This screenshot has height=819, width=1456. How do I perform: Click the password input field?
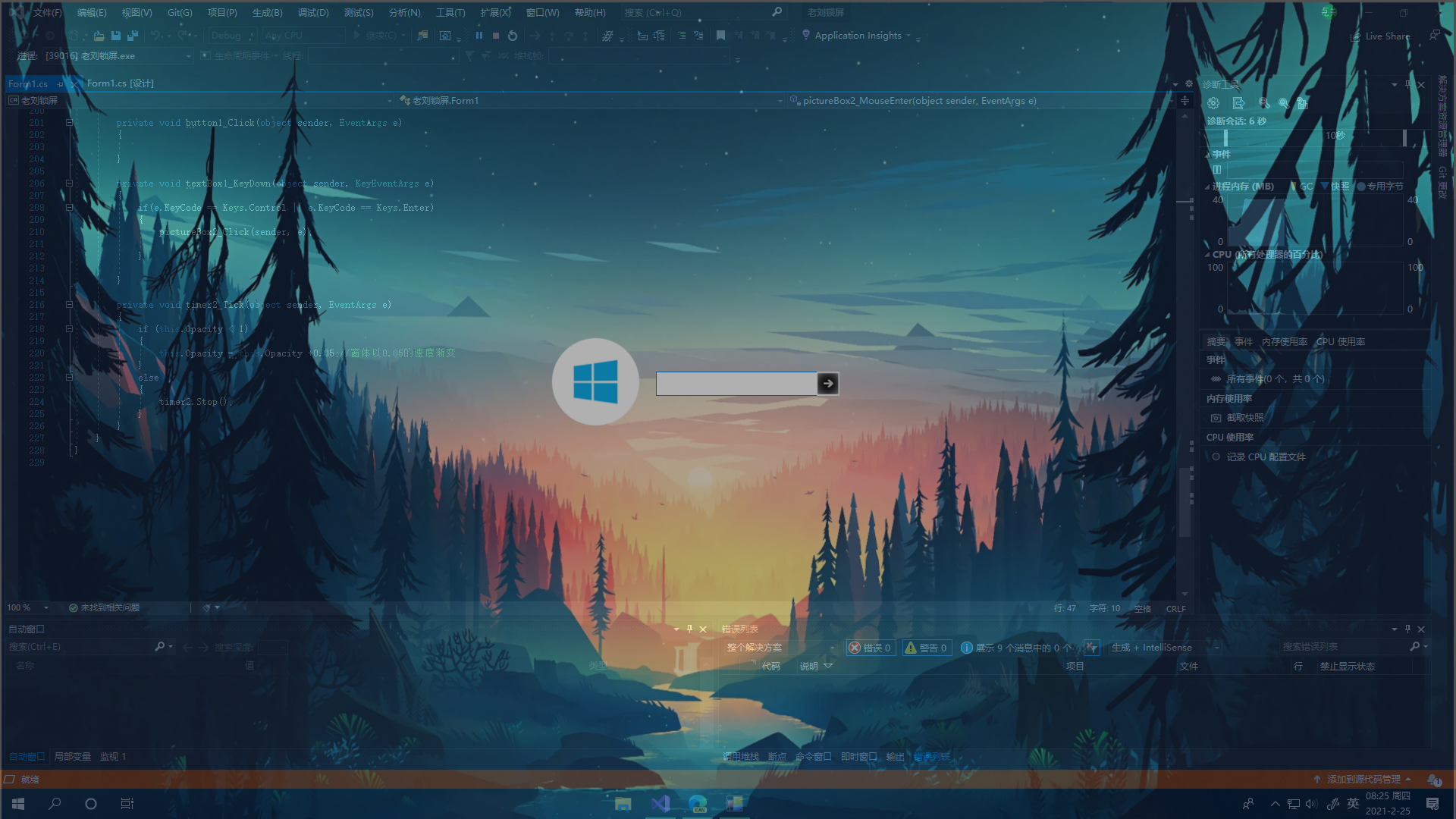736,384
